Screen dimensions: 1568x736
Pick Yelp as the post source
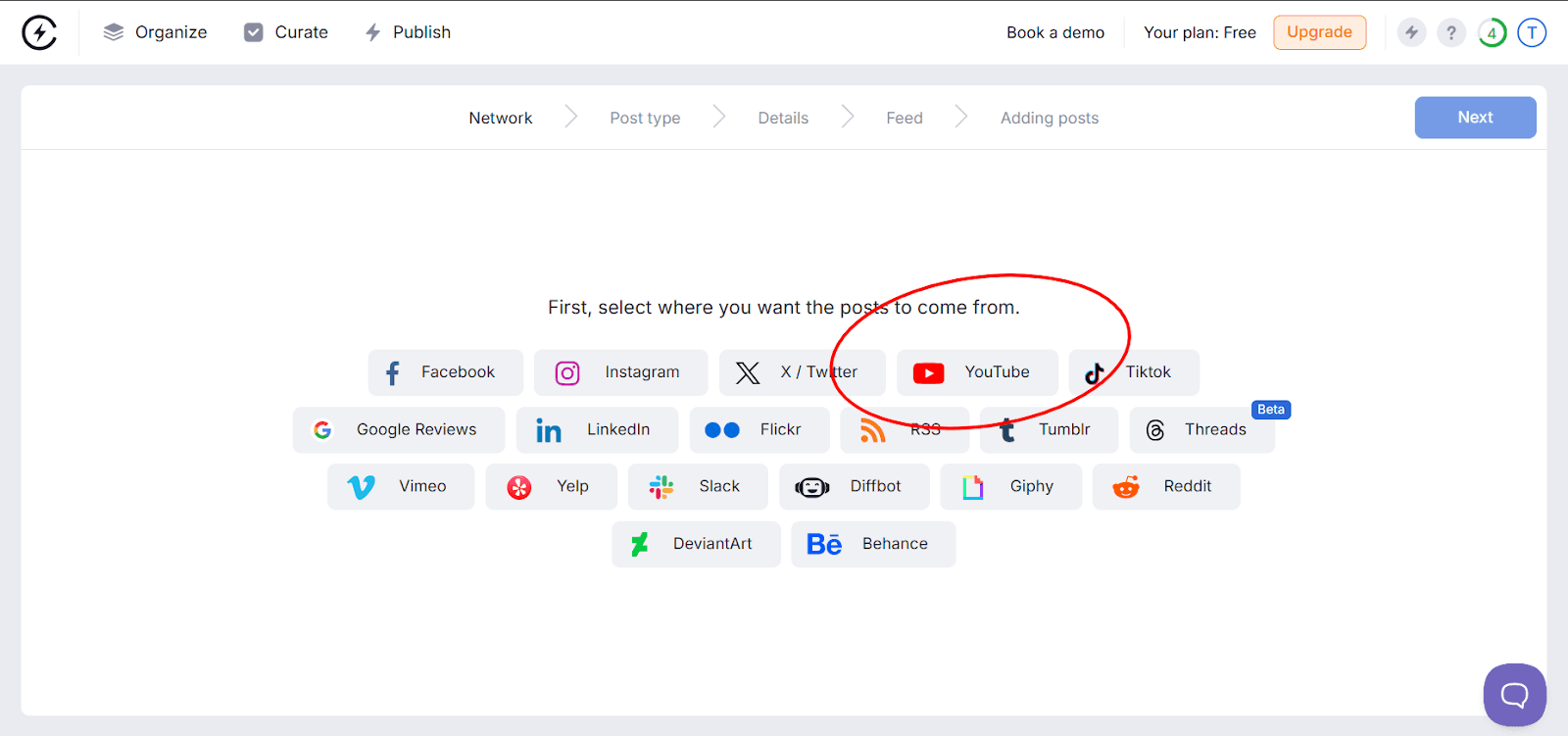552,486
